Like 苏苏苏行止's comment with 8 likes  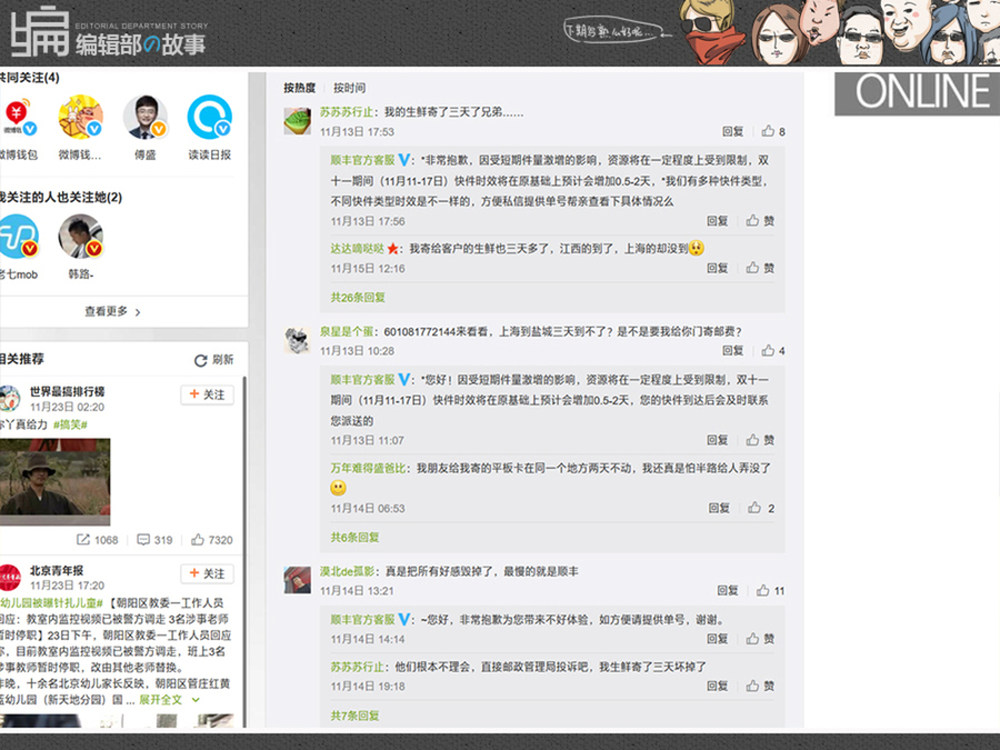773,131
